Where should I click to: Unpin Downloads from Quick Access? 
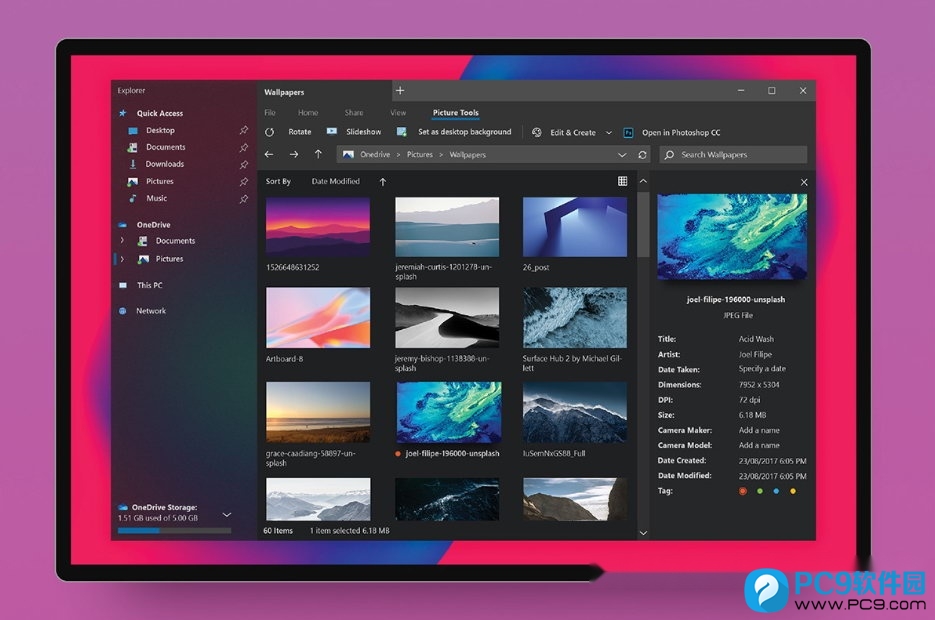coord(243,165)
